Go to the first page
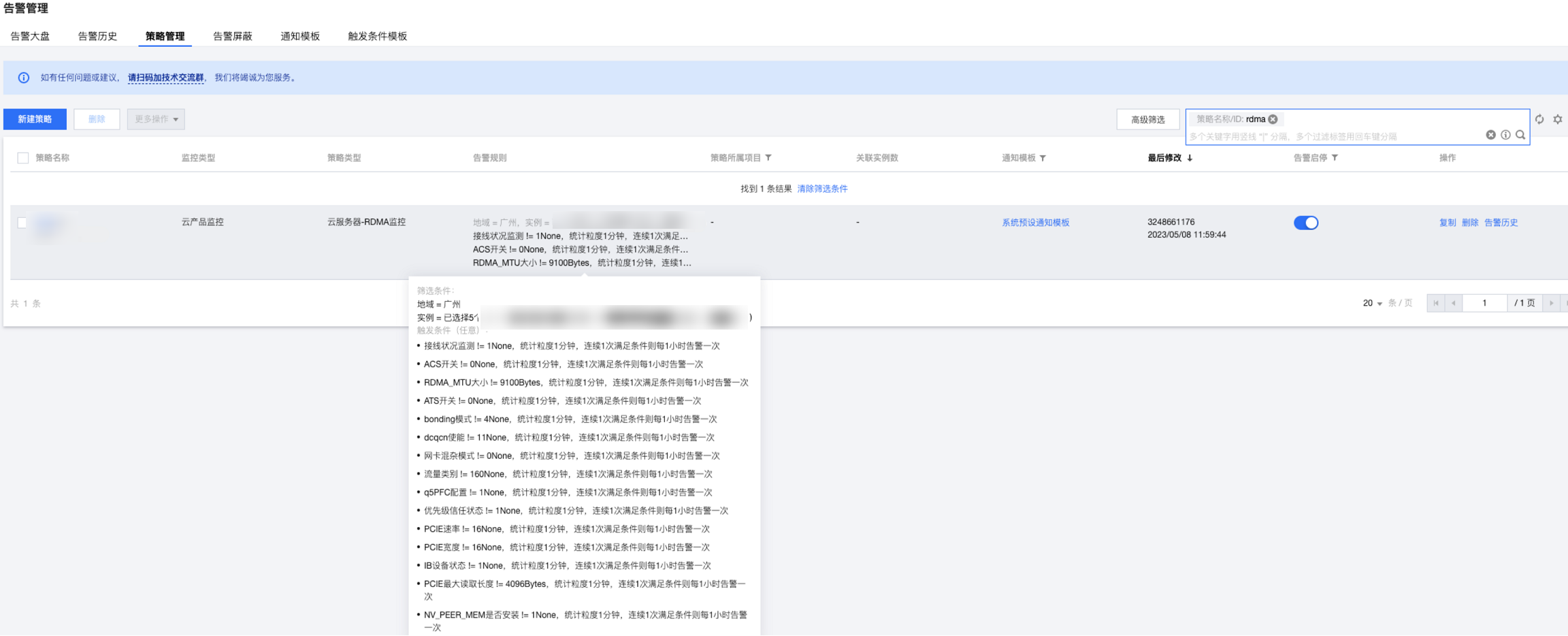 1436,303
